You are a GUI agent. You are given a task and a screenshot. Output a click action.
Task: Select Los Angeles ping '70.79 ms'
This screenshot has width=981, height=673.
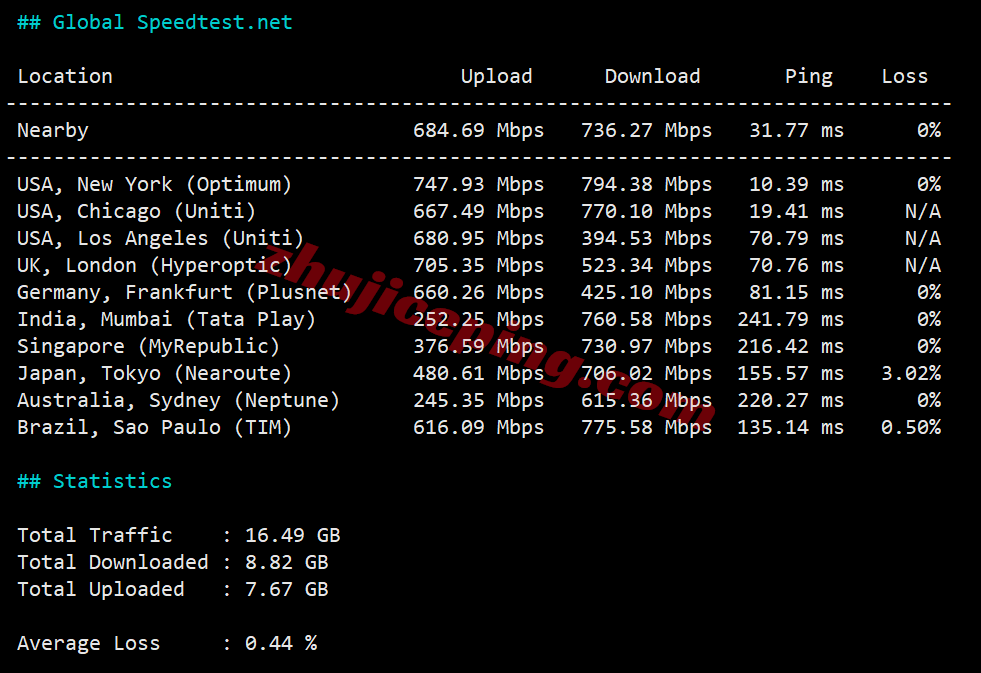tap(796, 238)
